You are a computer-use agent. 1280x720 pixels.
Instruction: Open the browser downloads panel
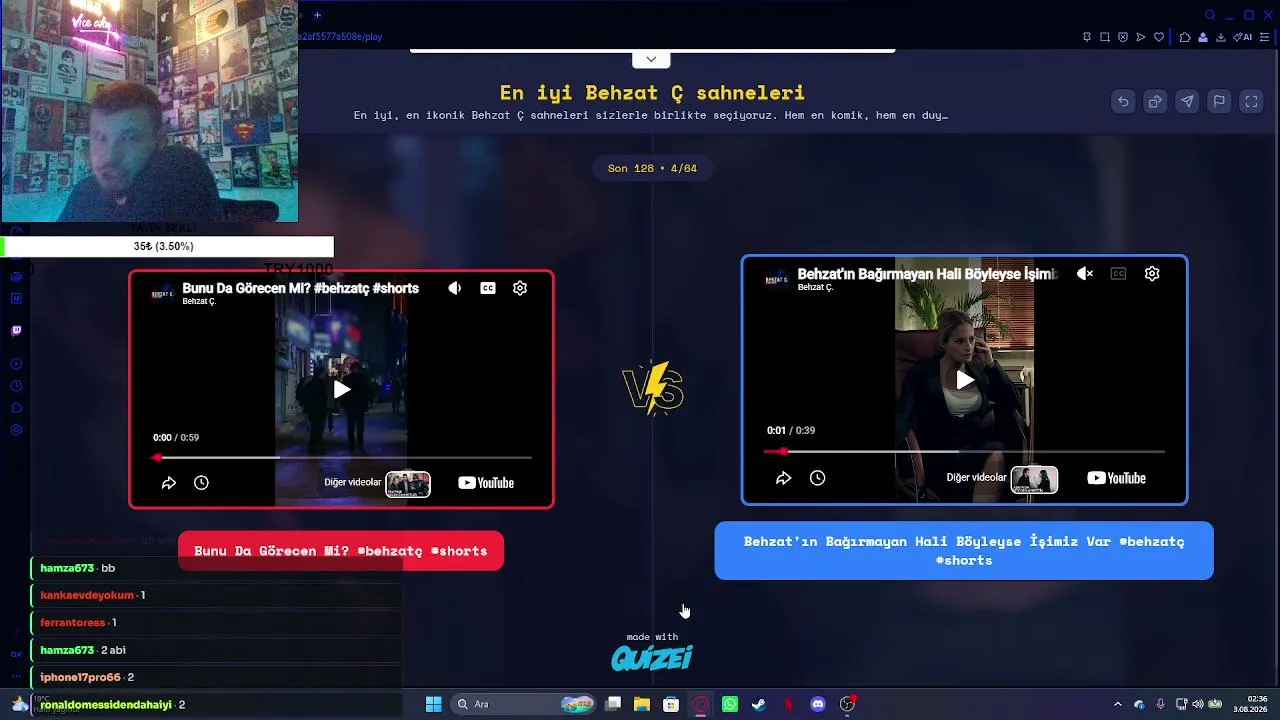pos(1221,37)
